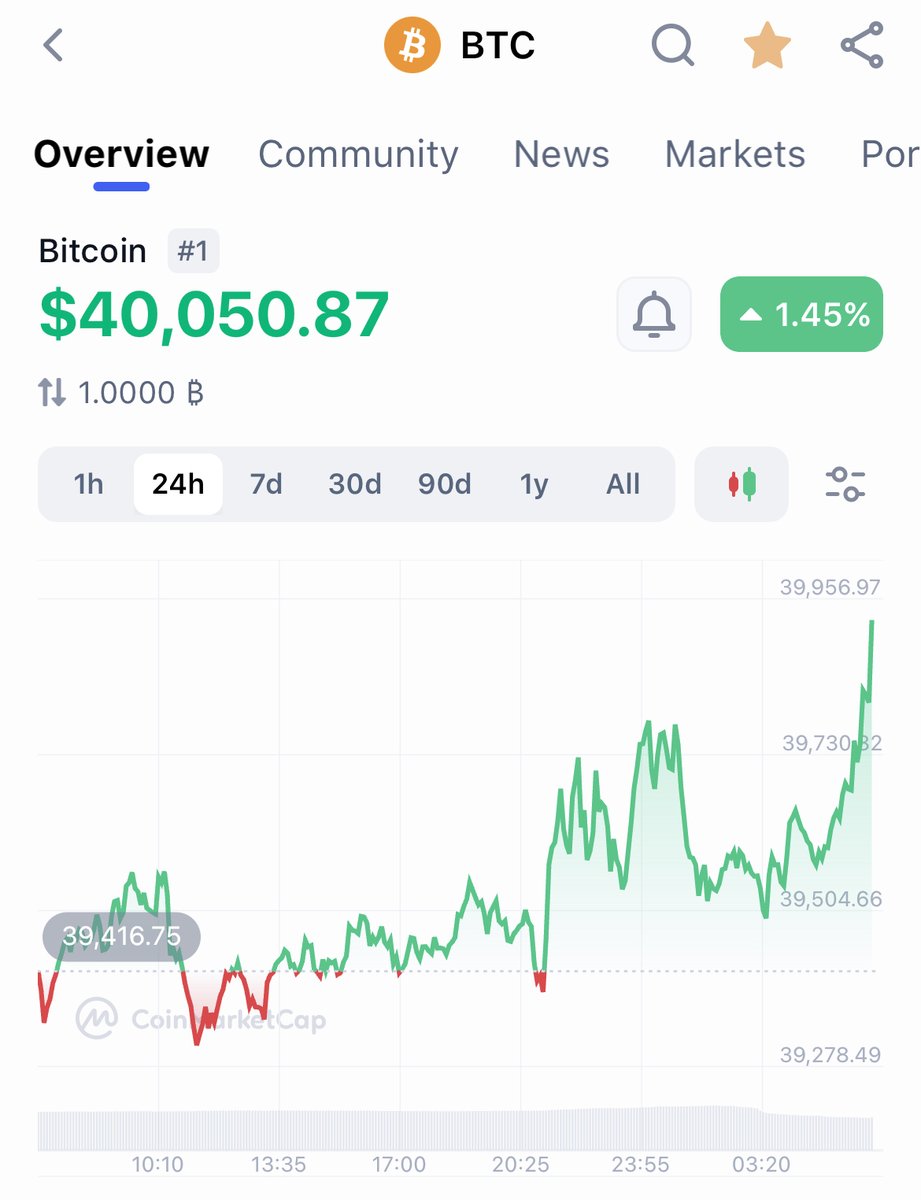
Task: Tap the 39,730.82 axis label
Action: coord(831,743)
